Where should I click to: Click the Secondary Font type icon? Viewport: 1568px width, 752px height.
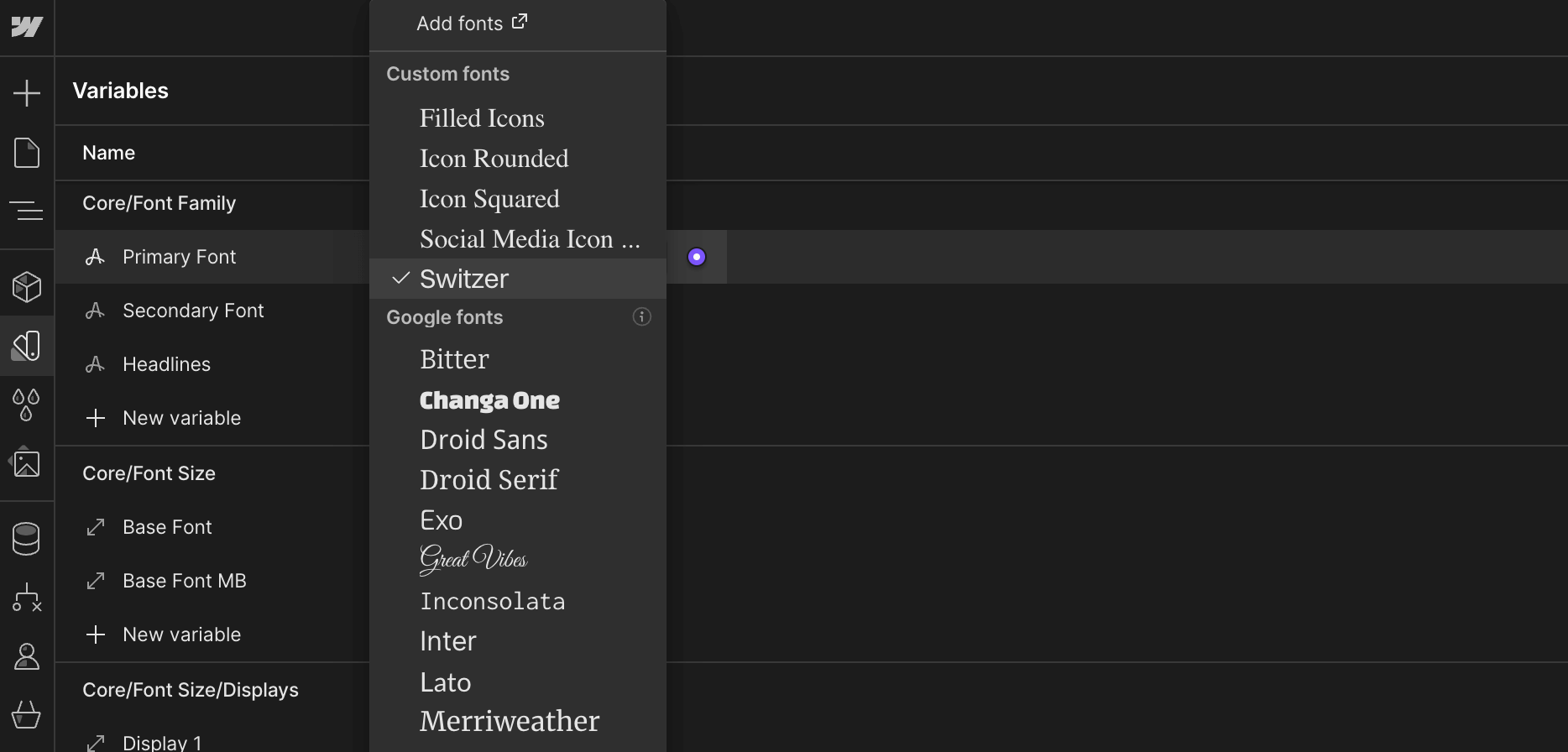click(x=95, y=311)
